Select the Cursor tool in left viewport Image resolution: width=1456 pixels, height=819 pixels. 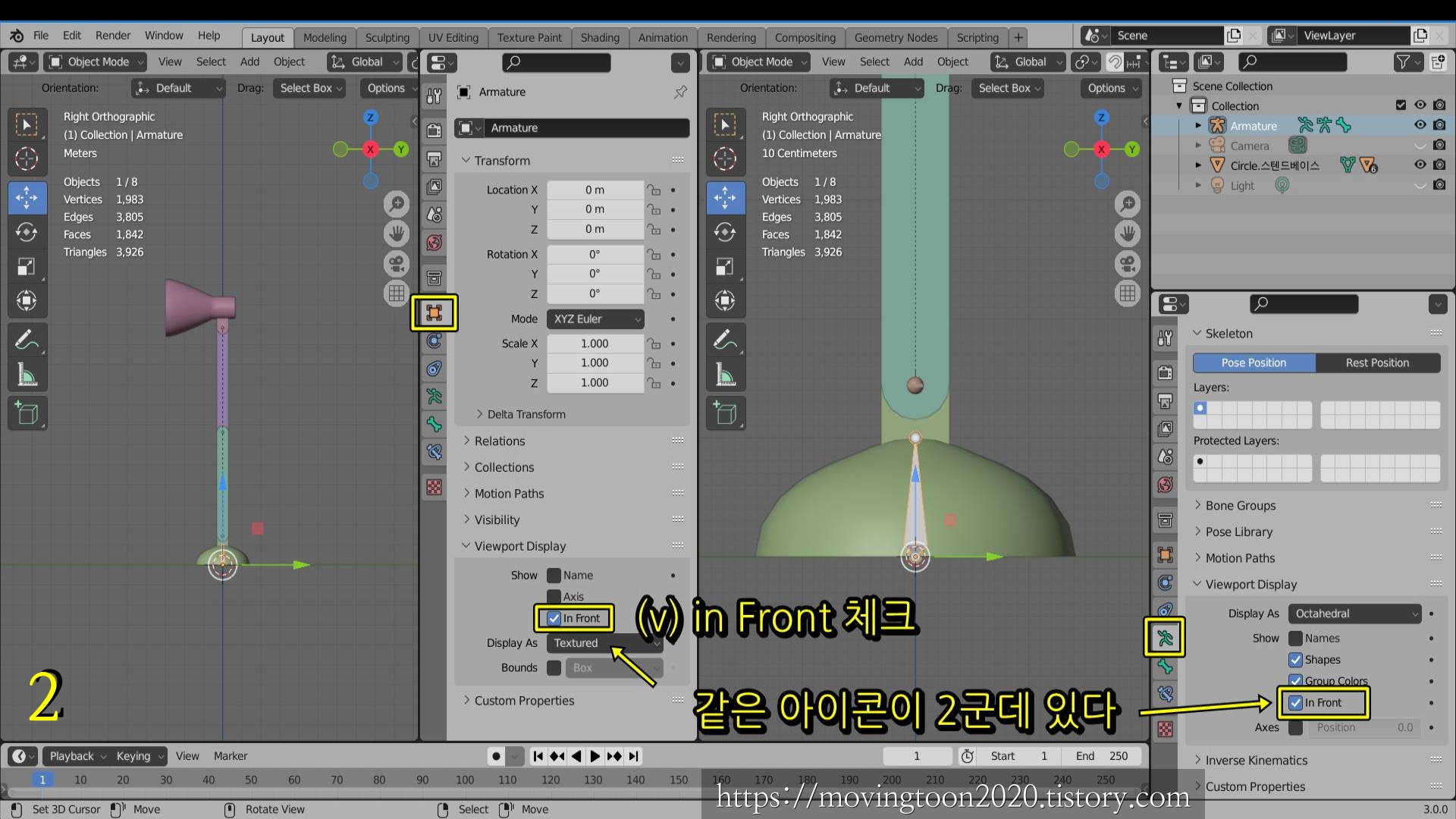pos(27,158)
